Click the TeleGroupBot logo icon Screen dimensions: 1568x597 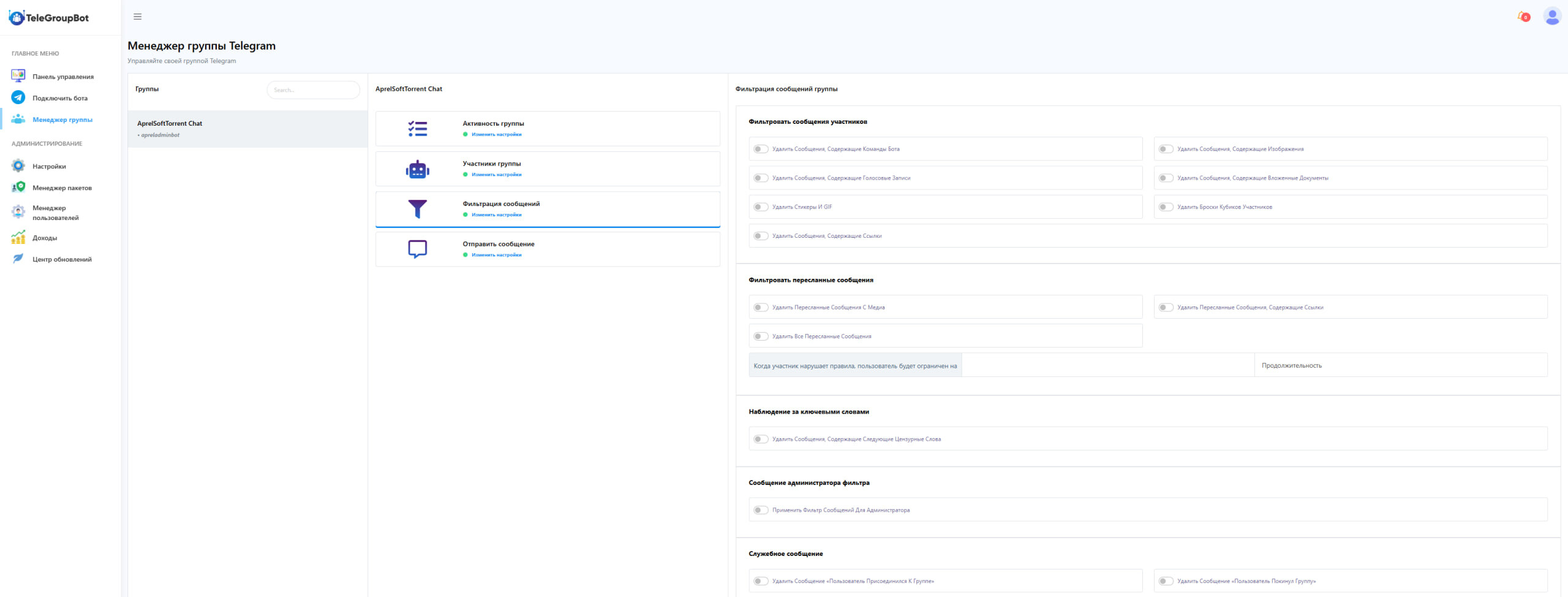click(17, 18)
